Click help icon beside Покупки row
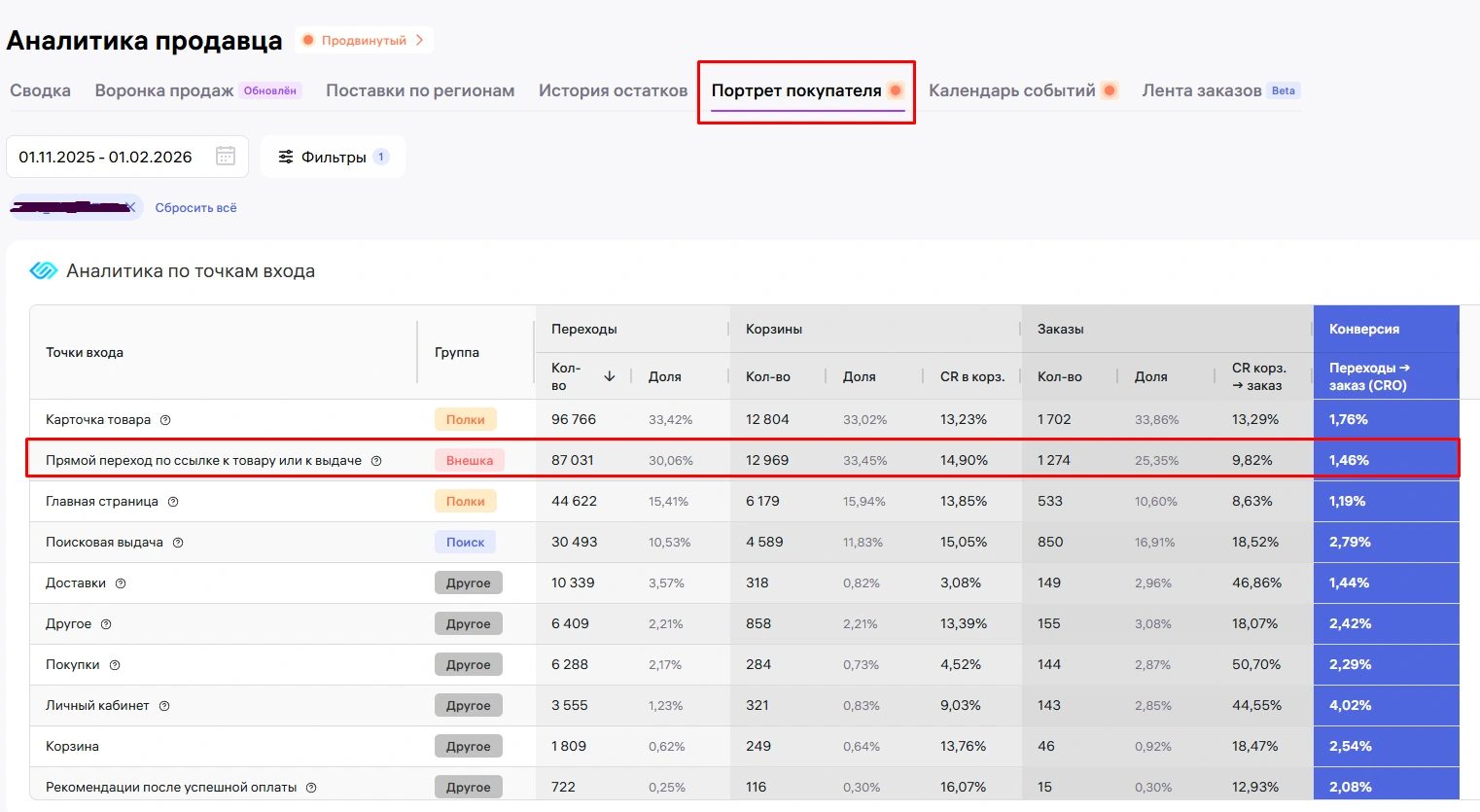The image size is (1480, 812). click(x=115, y=665)
